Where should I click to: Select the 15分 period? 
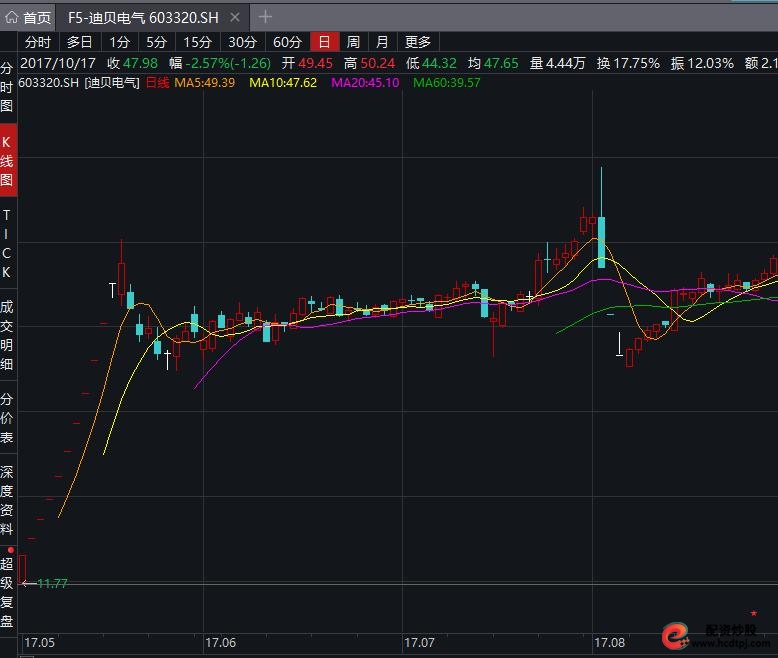click(x=197, y=42)
